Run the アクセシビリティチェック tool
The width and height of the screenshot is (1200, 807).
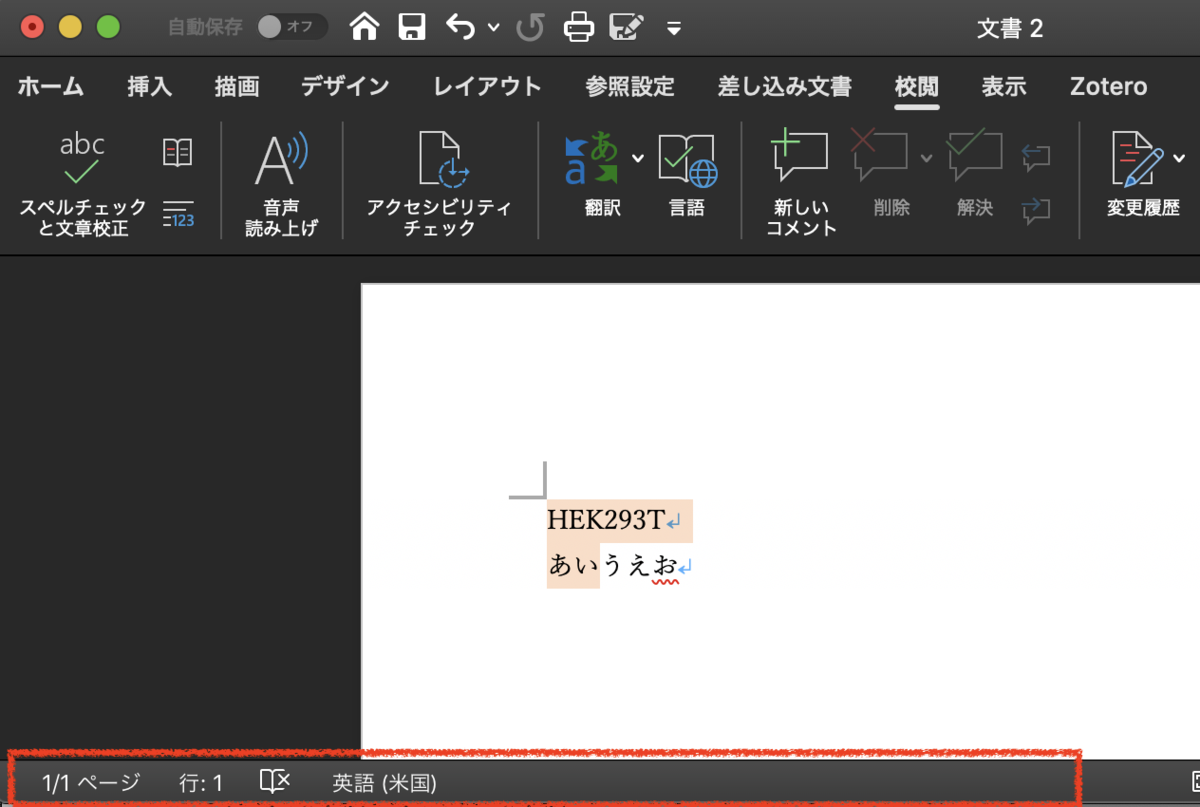coord(440,185)
